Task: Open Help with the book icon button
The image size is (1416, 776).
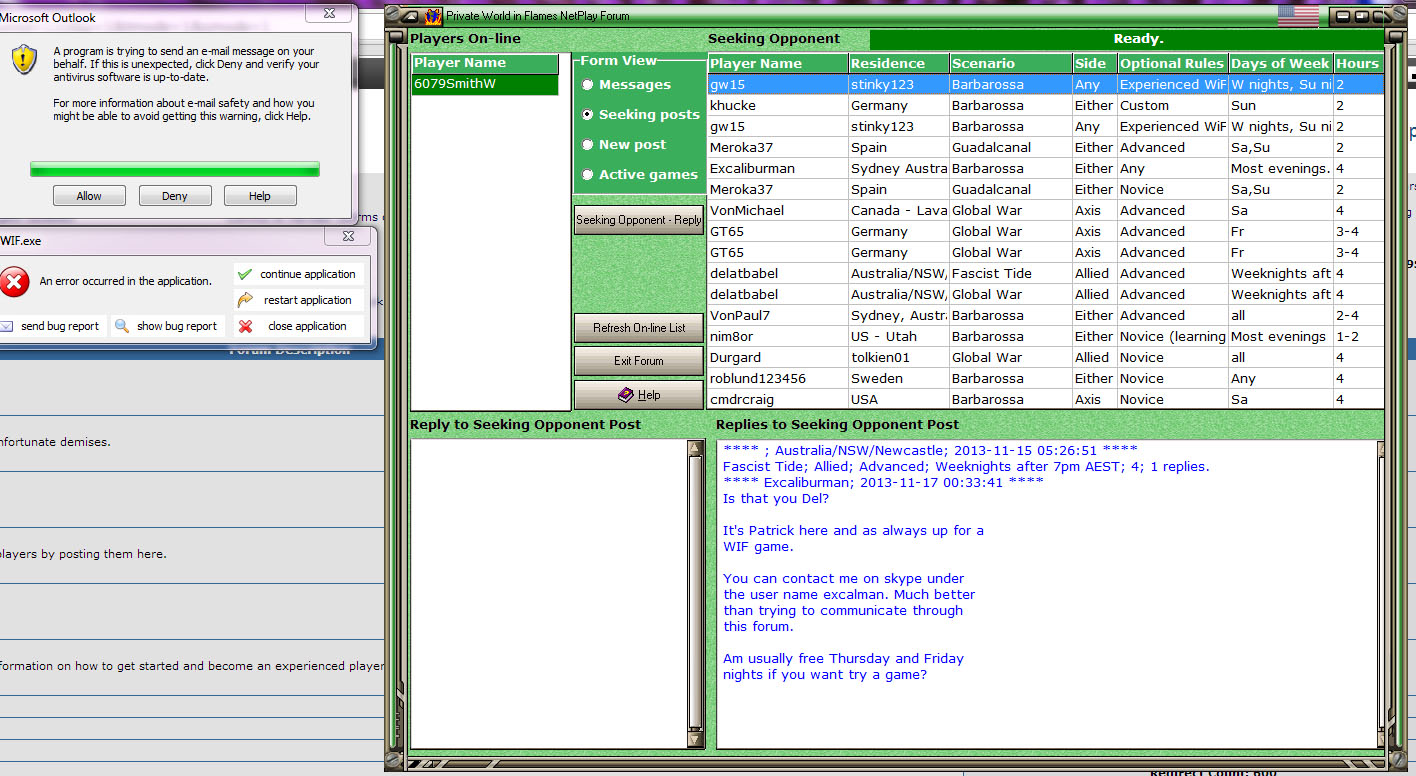Action: (x=639, y=395)
